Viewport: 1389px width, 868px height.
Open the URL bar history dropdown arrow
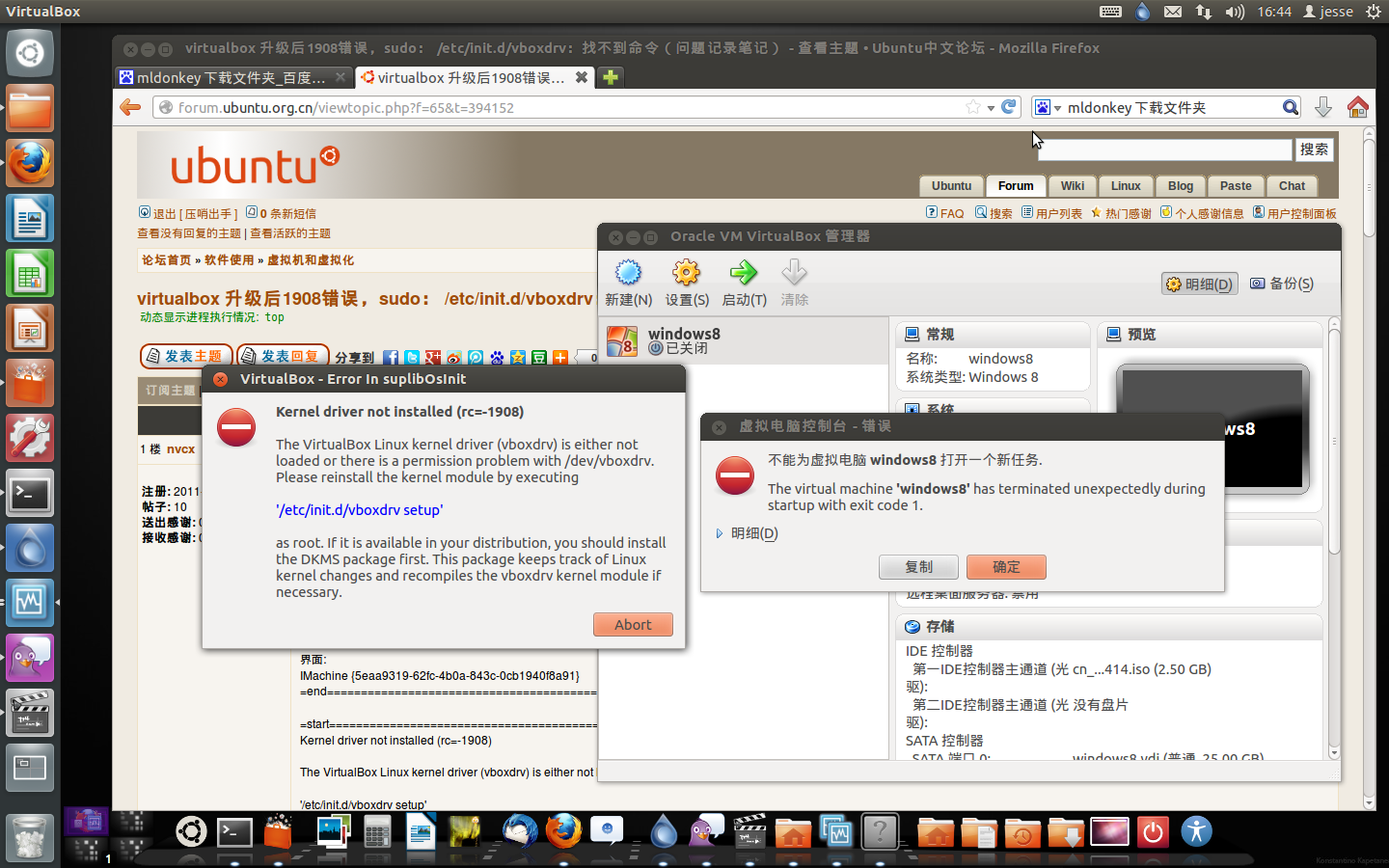click(x=991, y=108)
